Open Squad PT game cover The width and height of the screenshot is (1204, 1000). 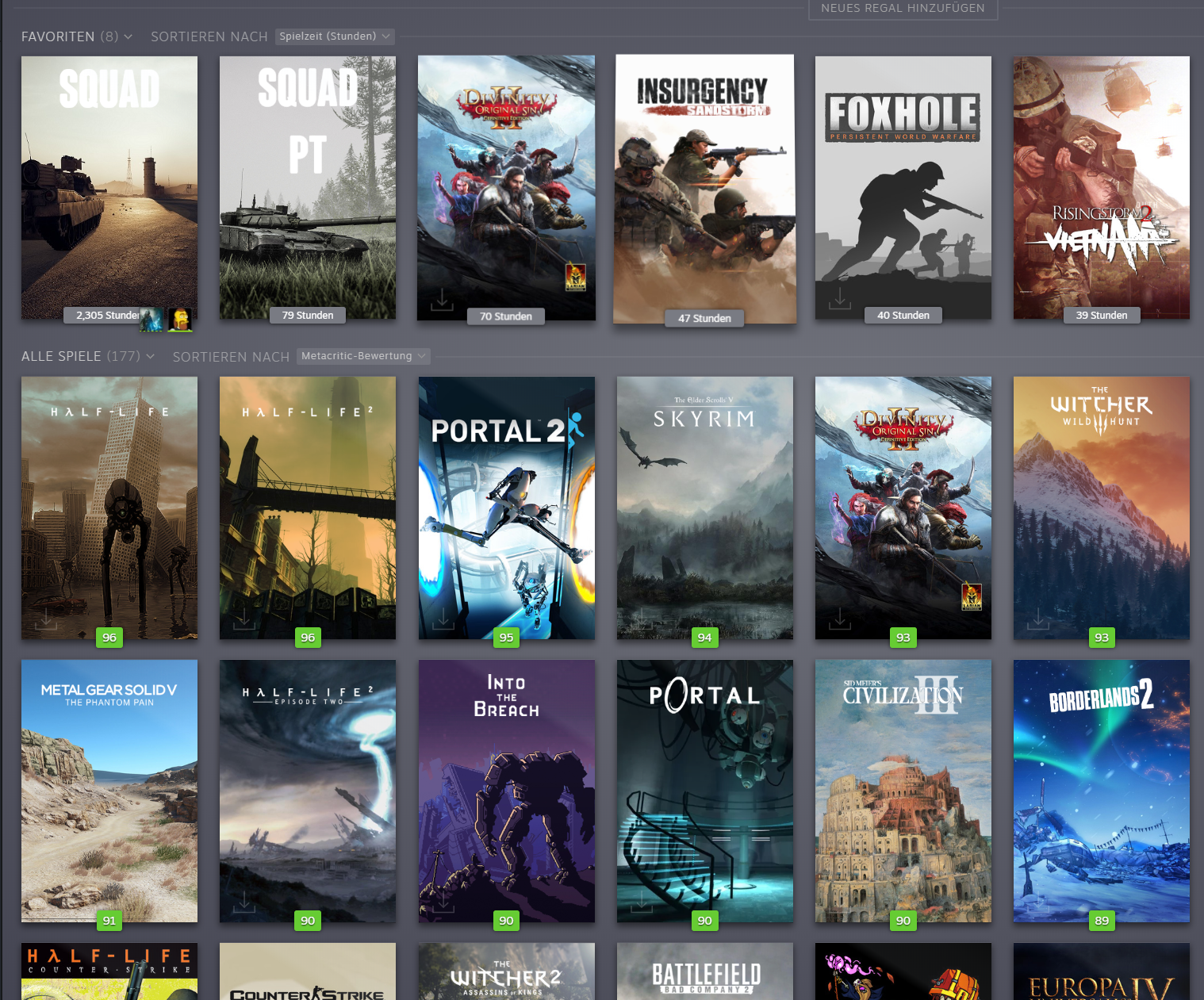point(308,188)
